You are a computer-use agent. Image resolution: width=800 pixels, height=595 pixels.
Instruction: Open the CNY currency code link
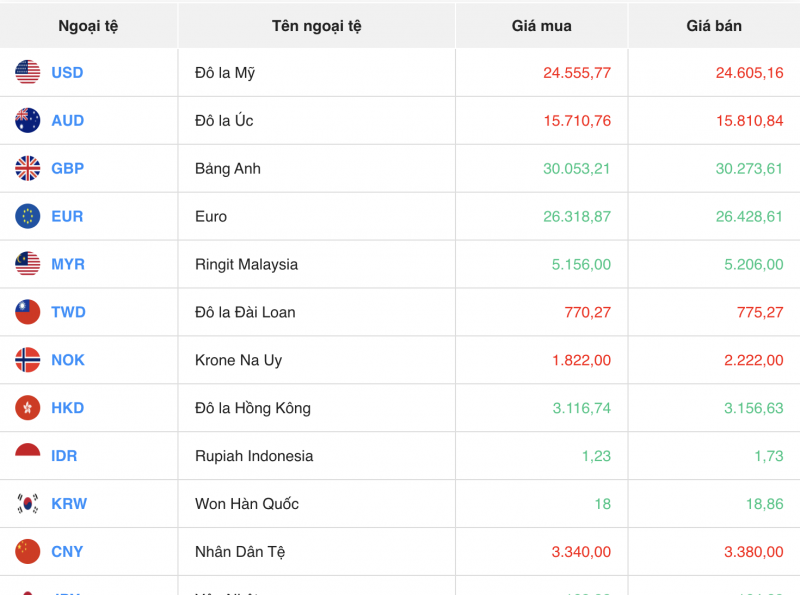[x=67, y=551]
